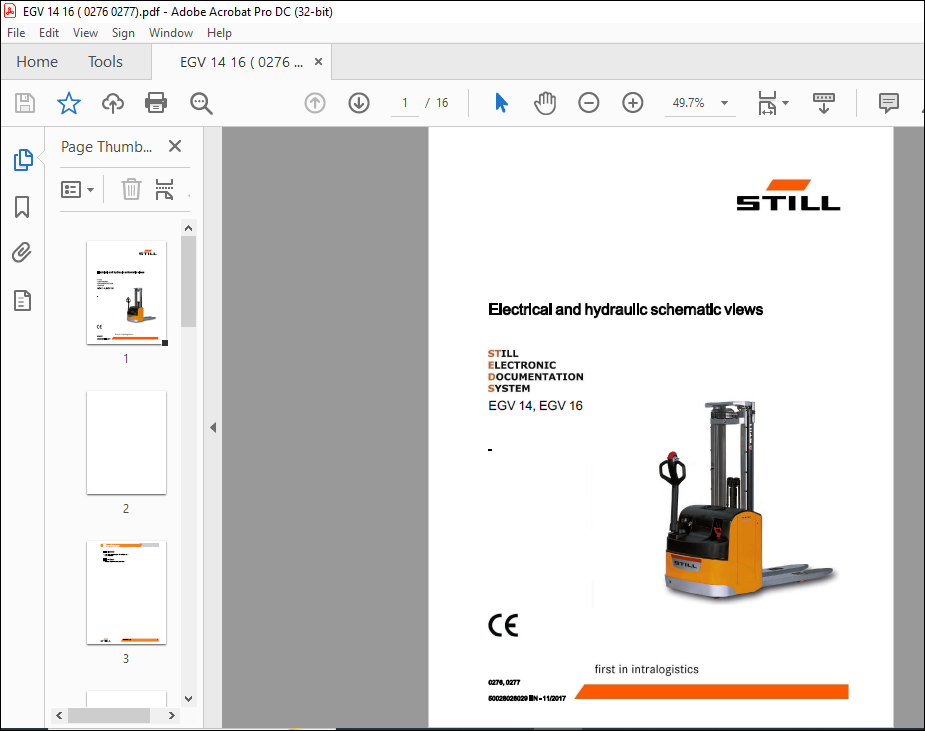Open zoom level 49.7% dropdown
Viewport: 925px width, 731px height.
[724, 103]
